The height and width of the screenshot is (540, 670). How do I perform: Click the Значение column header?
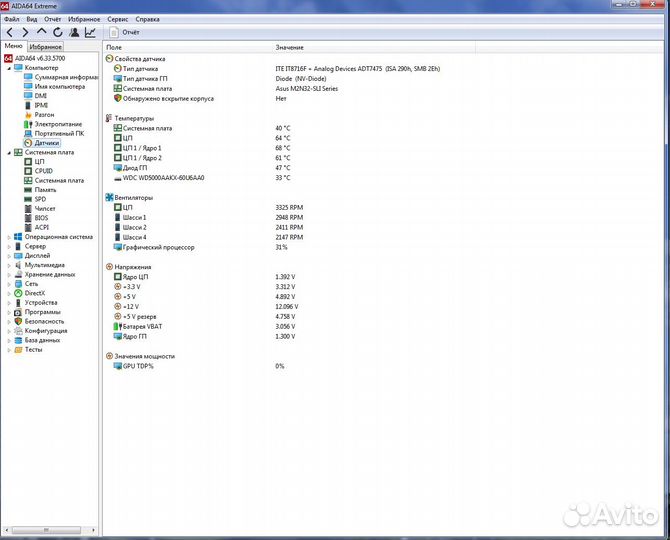click(289, 47)
